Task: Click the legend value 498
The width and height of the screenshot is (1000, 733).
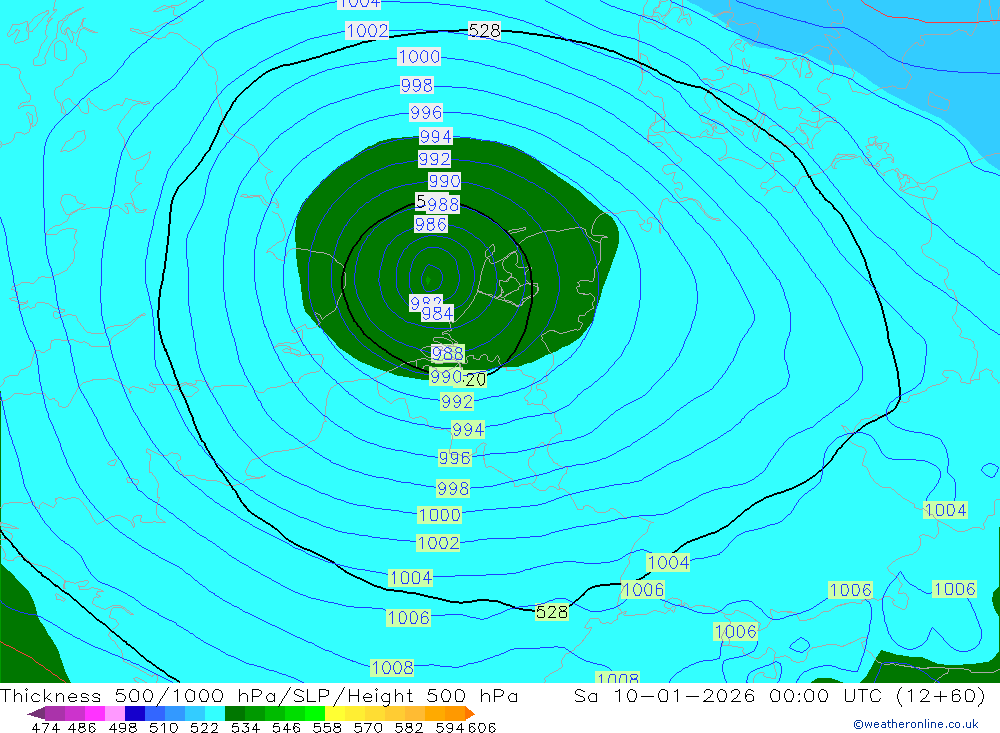Action: click(x=123, y=727)
